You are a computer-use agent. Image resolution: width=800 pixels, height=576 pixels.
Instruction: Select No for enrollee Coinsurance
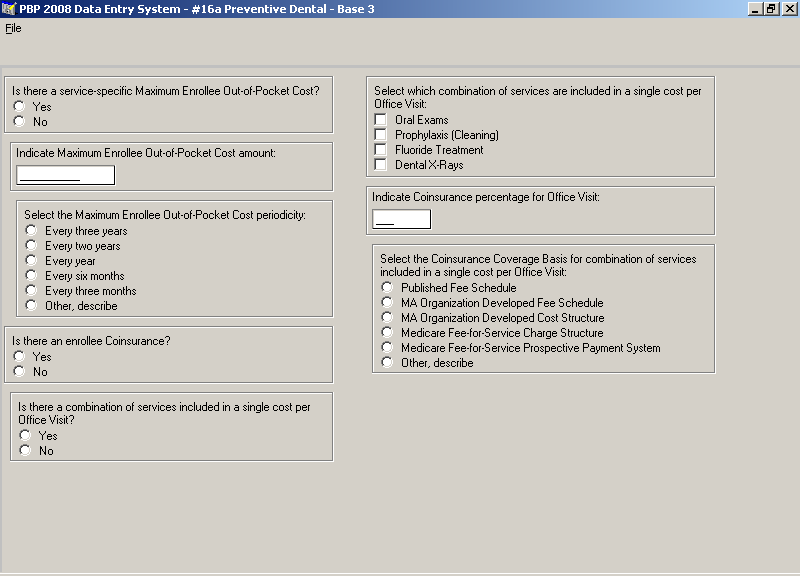click(x=19, y=371)
